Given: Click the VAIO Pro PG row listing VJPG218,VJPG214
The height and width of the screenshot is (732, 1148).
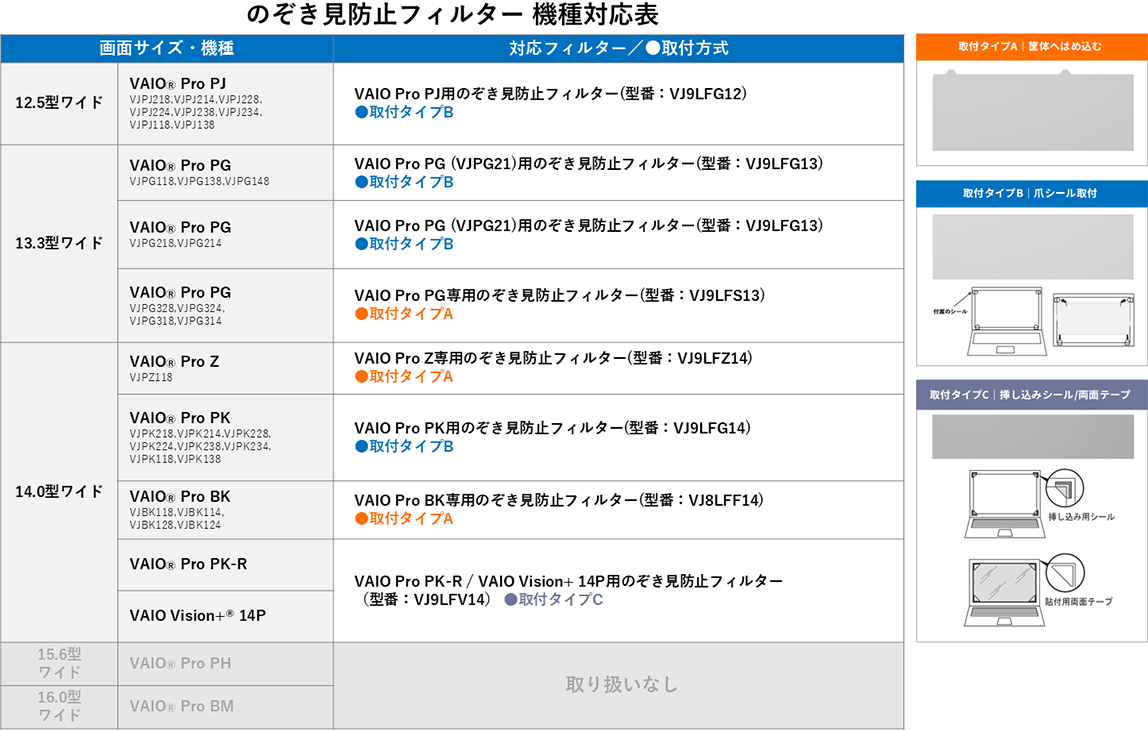Looking at the screenshot, I should click(x=226, y=234).
